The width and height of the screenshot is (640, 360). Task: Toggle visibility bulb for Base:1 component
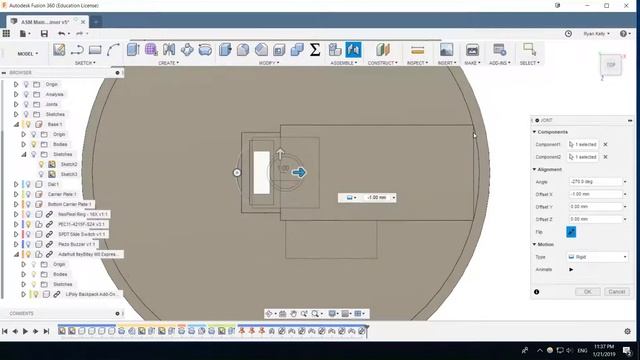(x=28, y=124)
